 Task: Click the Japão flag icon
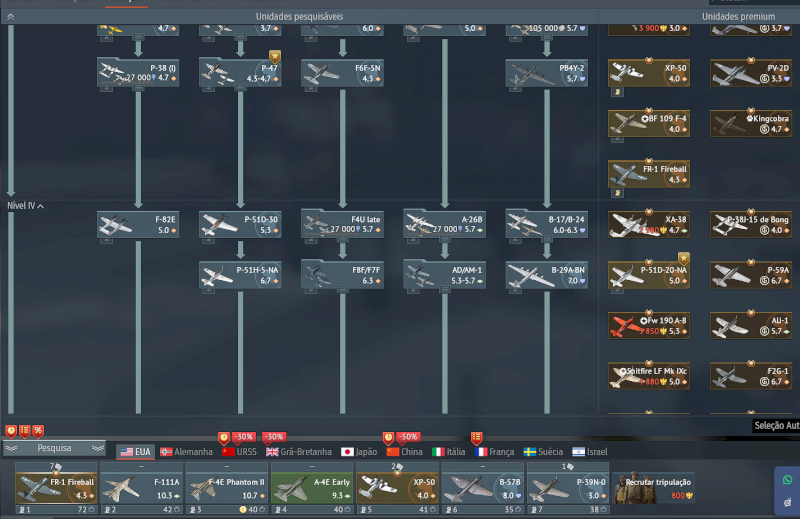[x=348, y=452]
